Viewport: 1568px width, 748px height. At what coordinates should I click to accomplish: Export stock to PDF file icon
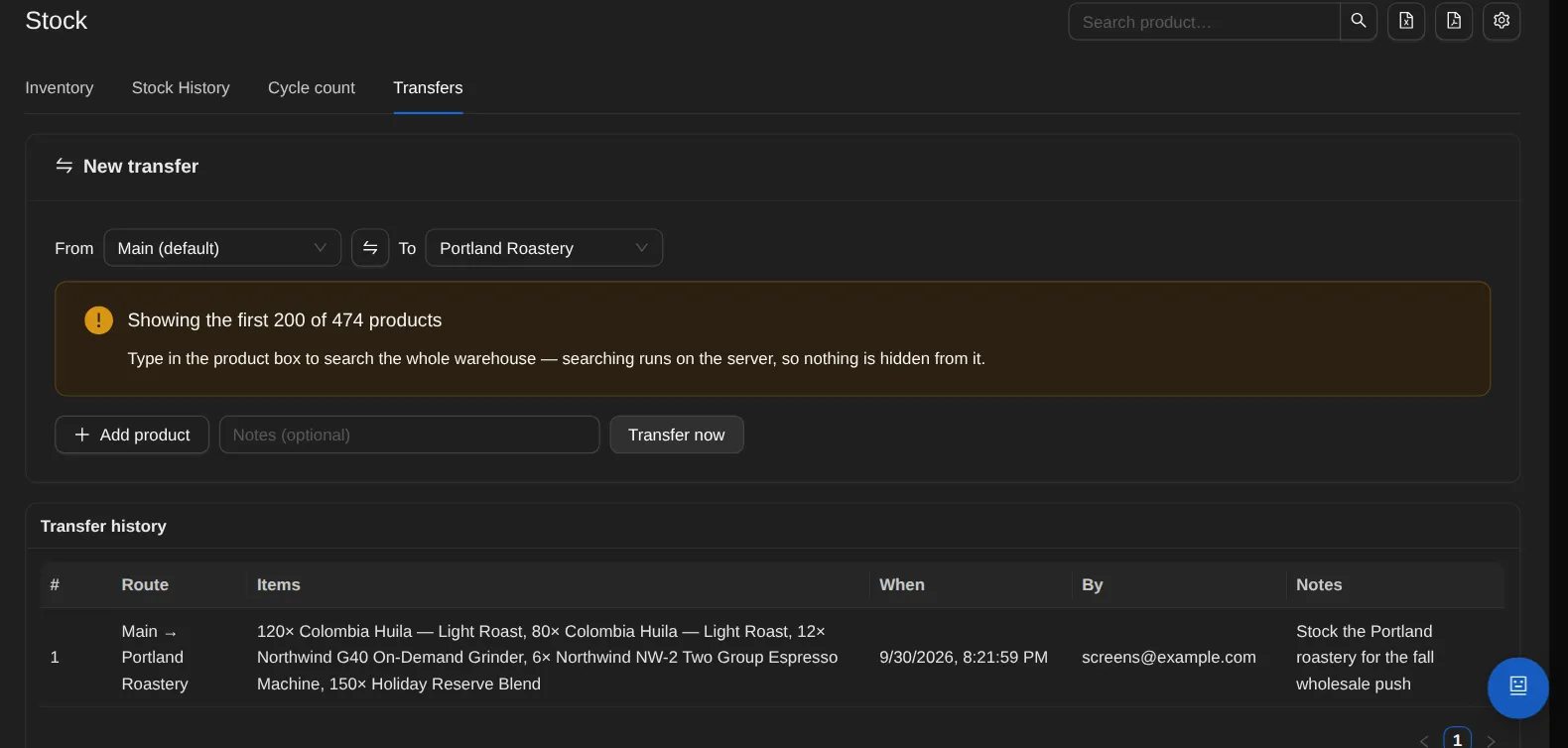coord(1454,21)
